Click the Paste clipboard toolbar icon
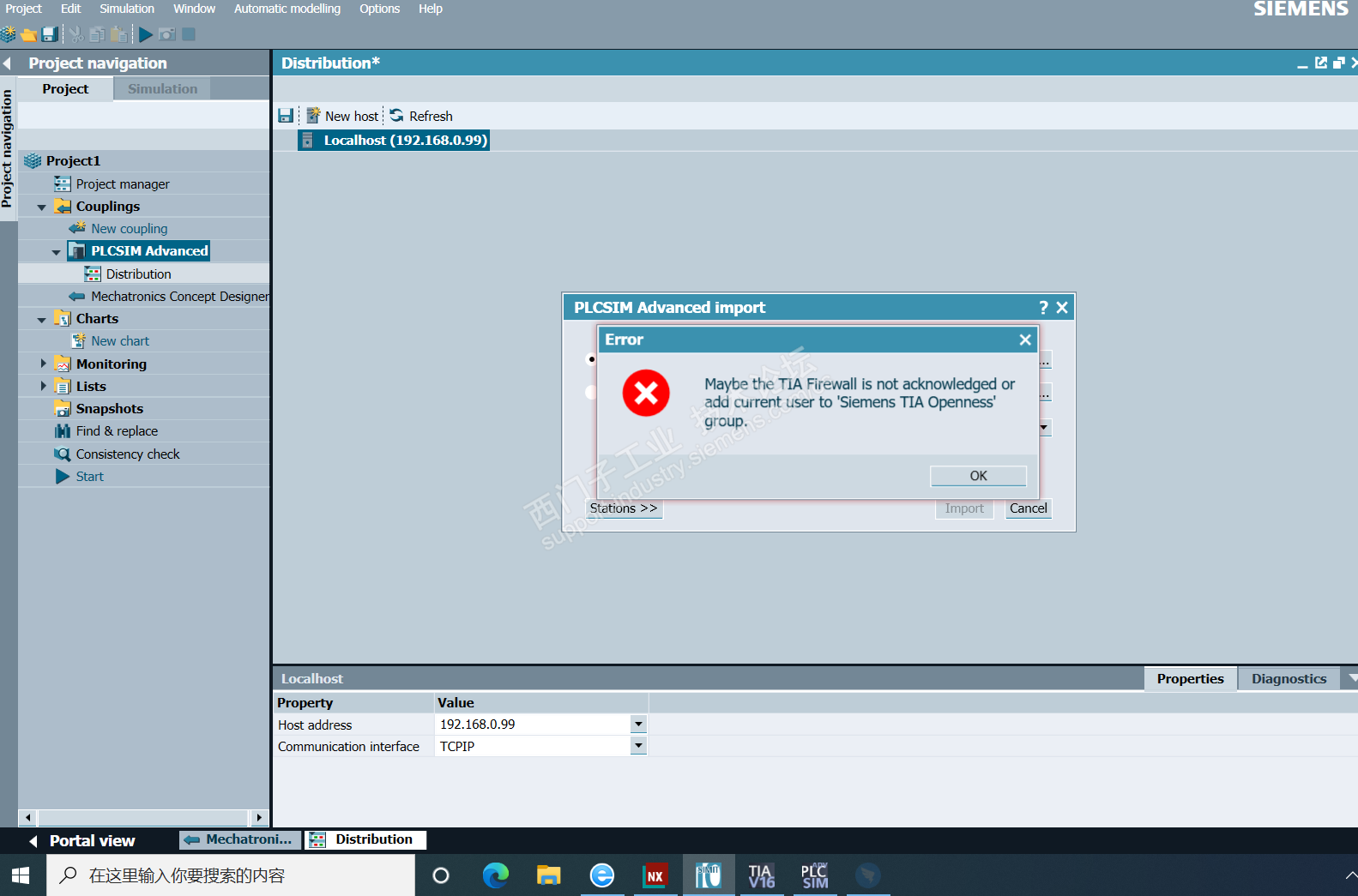 click(119, 34)
